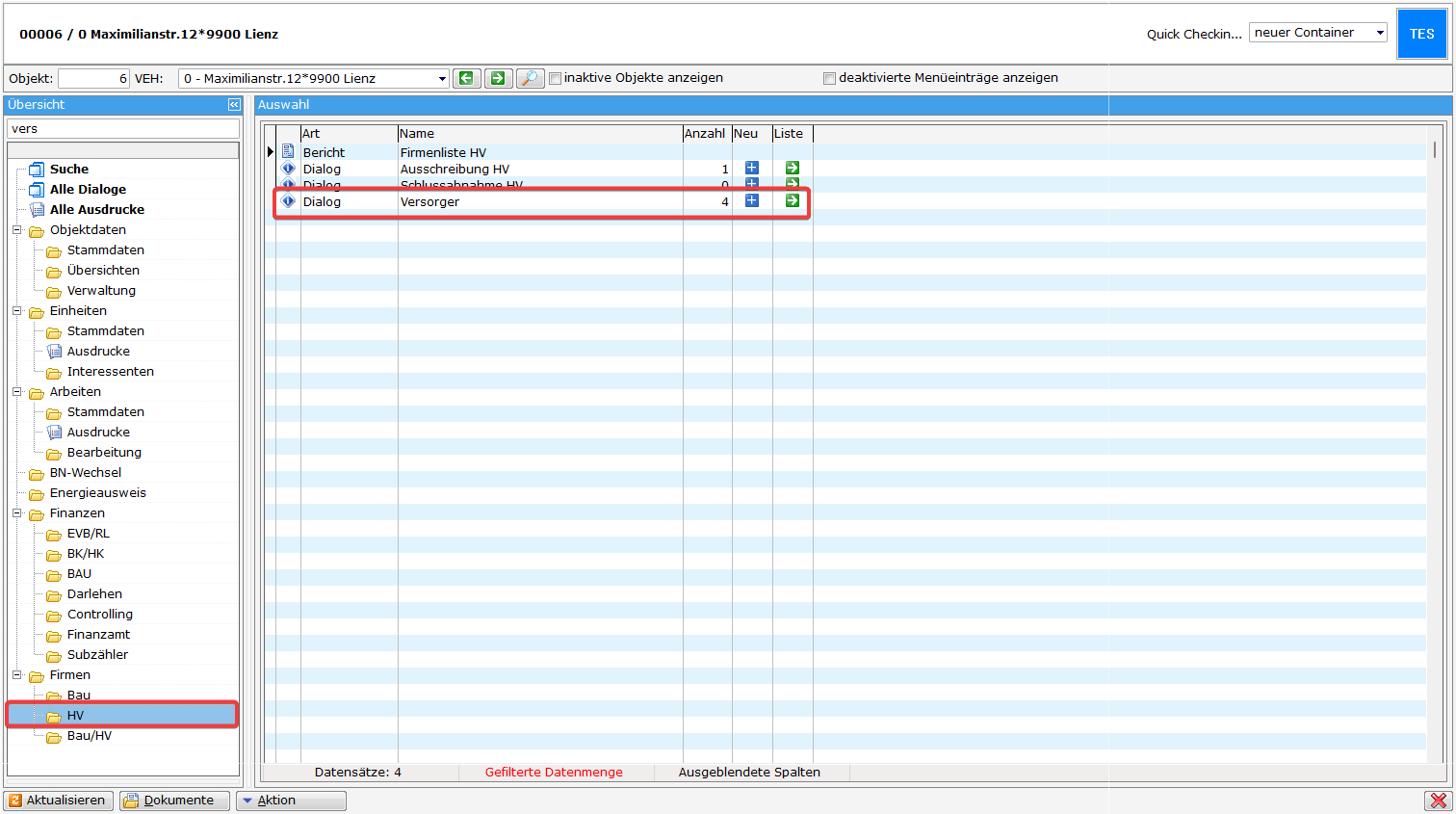Open the object search magnifier icon
Screen dimensions: 1456x814
pyautogui.click(x=530, y=78)
